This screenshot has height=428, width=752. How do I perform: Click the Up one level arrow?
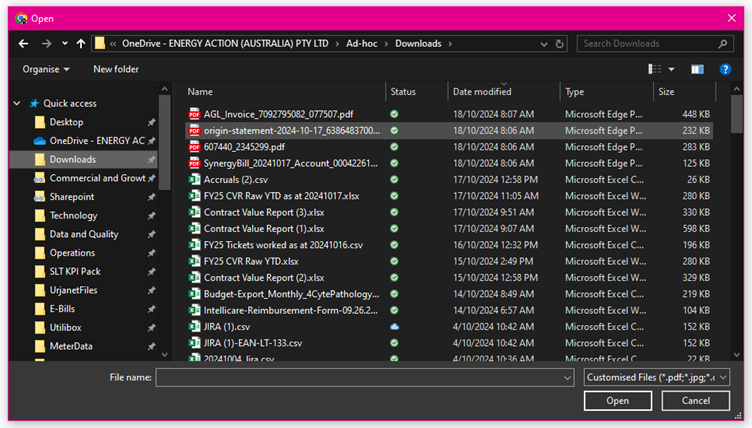81,44
